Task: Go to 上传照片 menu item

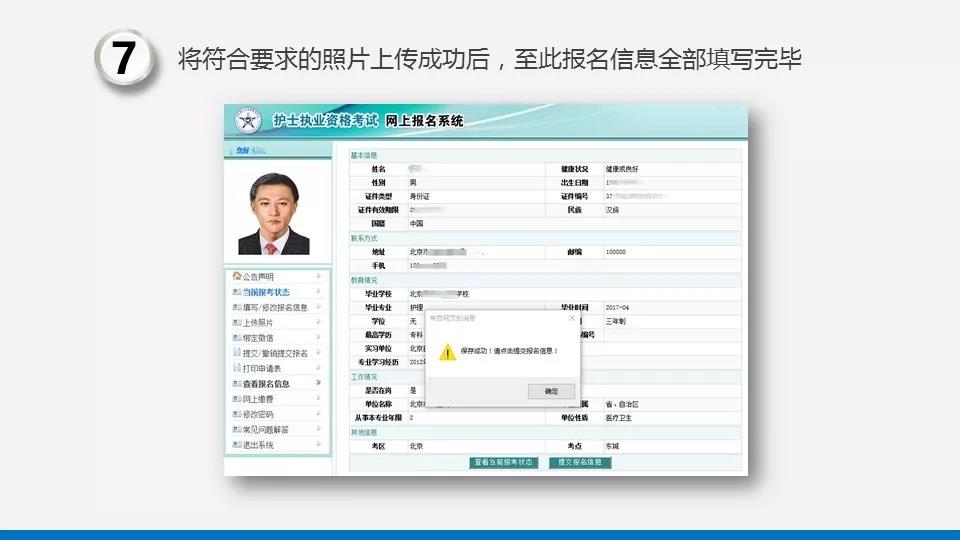Action: coord(258,323)
